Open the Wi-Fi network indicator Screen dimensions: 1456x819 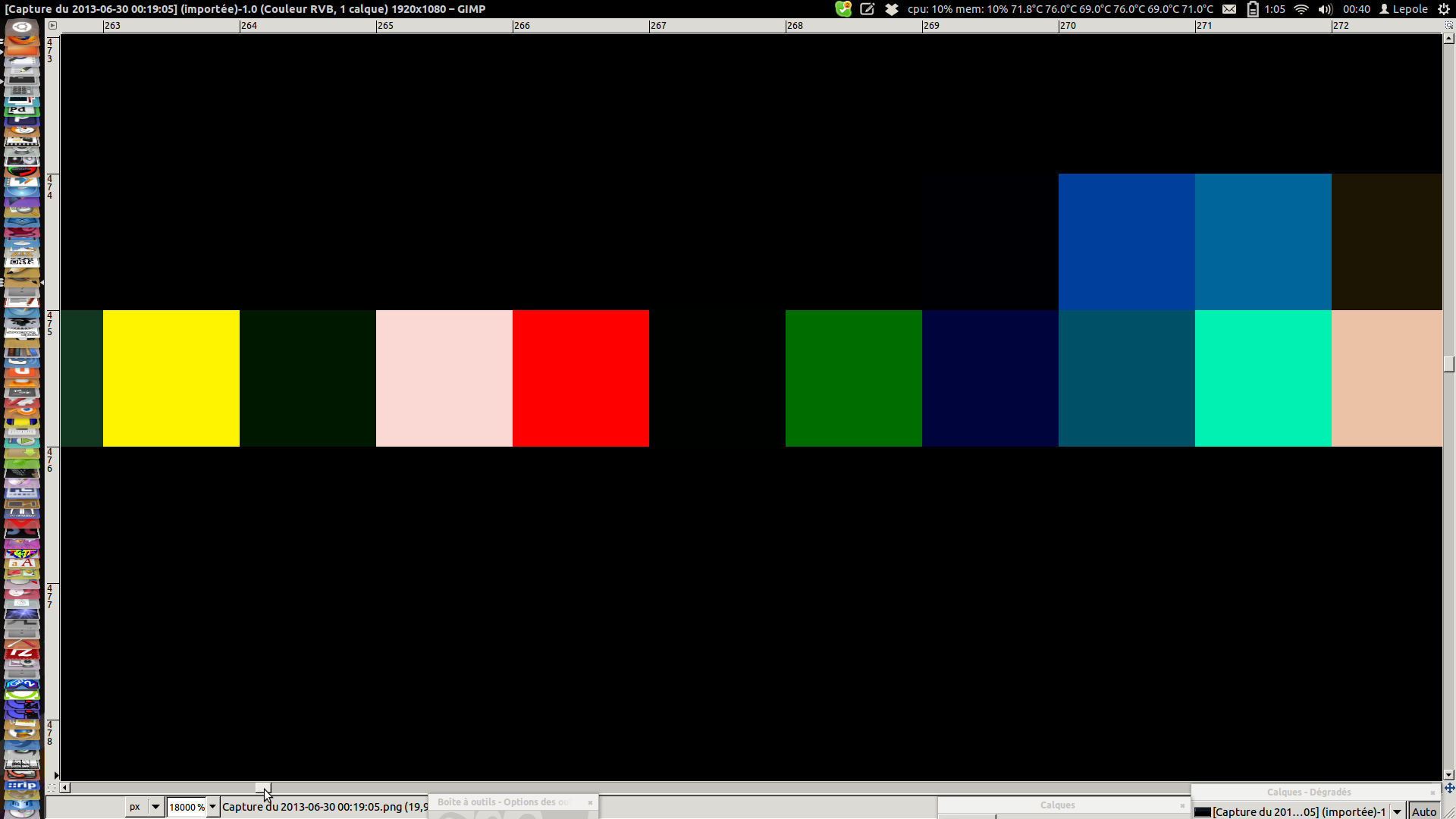pos(1301,9)
